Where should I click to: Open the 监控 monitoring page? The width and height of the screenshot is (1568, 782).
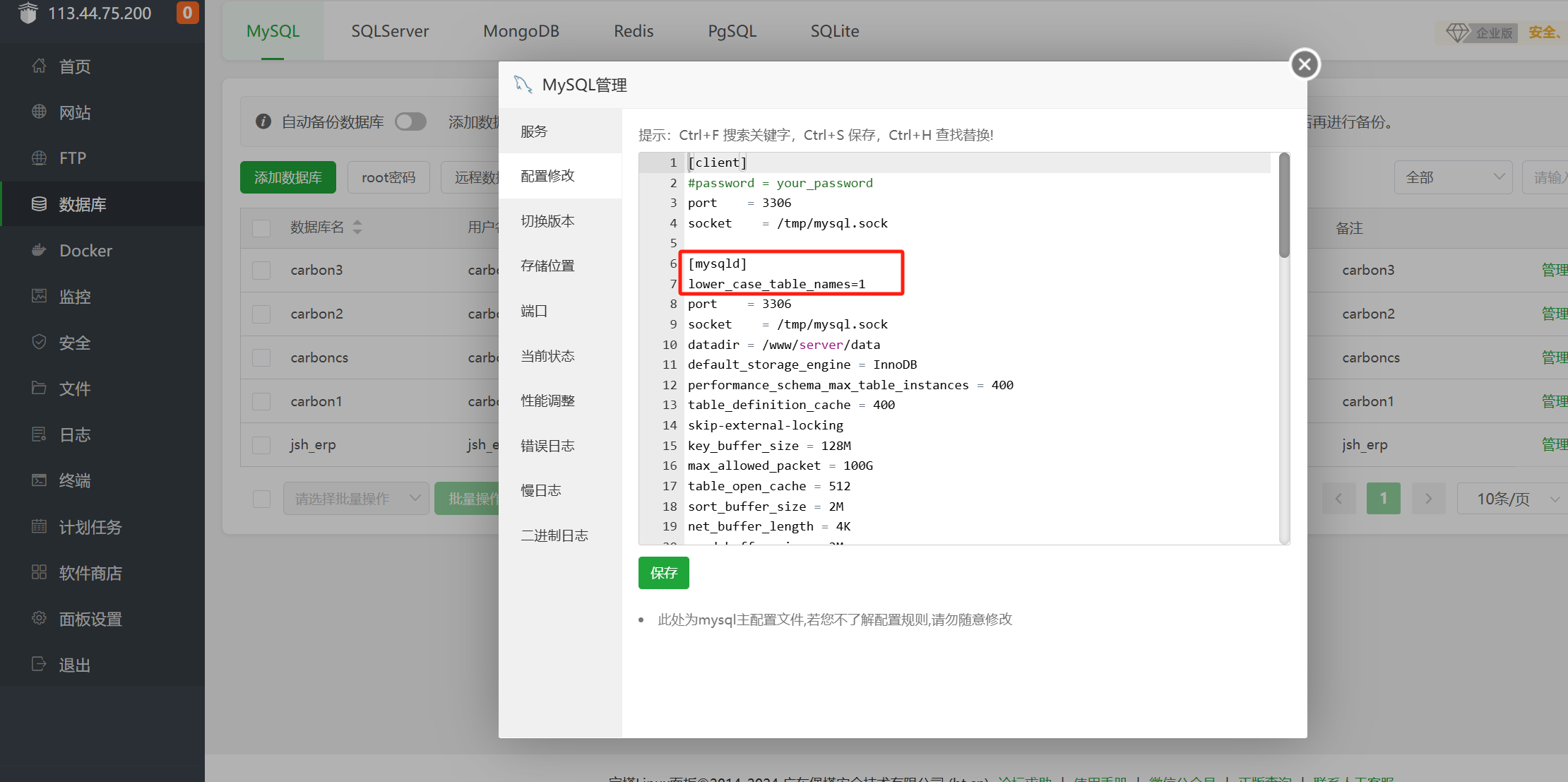75,297
